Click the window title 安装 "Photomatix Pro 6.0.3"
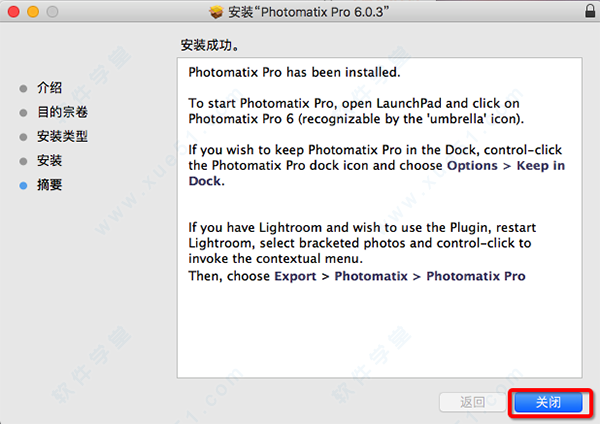Viewport: 600px width, 424px height. tap(309, 14)
